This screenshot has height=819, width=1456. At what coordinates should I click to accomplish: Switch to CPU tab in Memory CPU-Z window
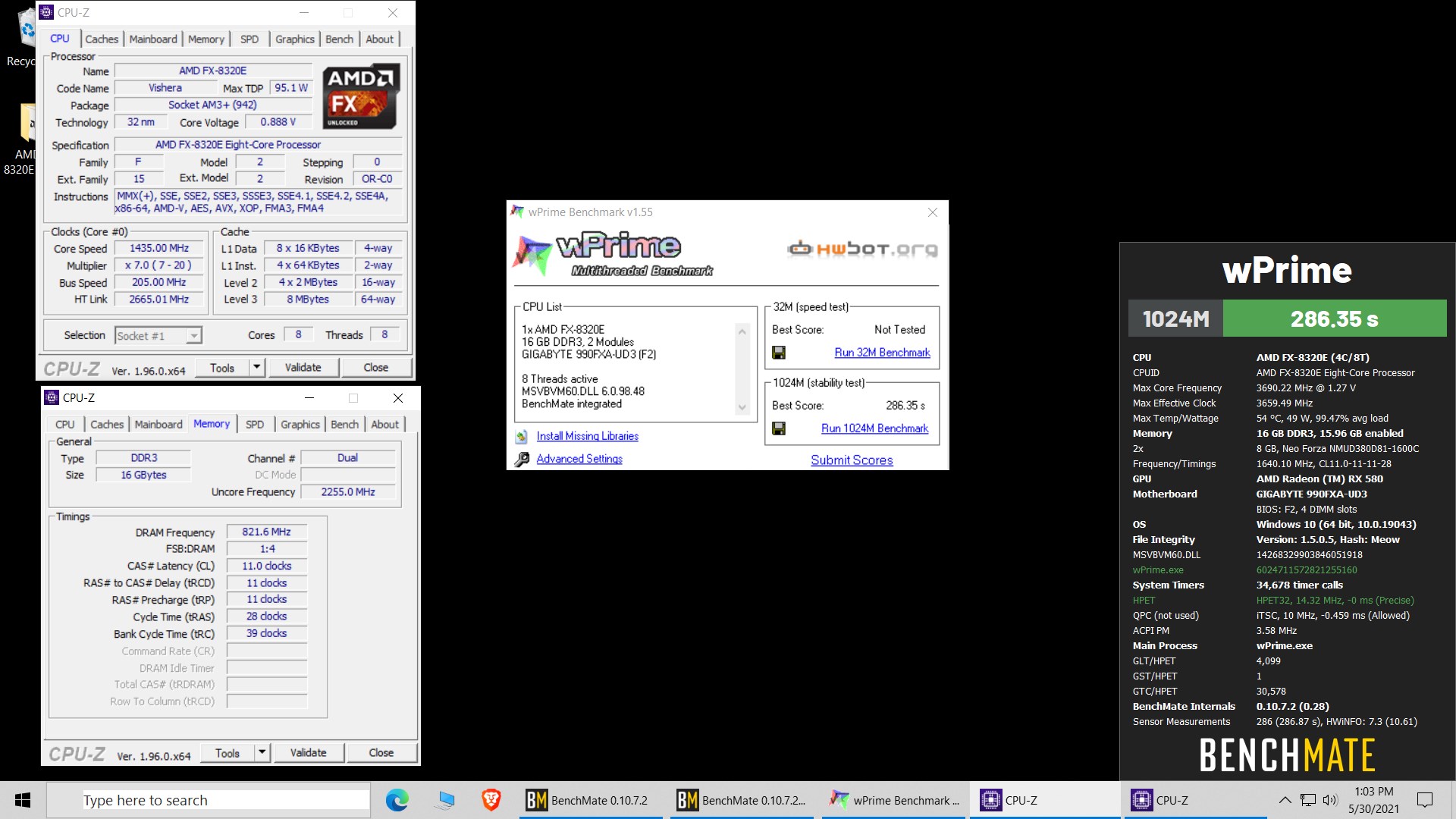click(x=65, y=425)
